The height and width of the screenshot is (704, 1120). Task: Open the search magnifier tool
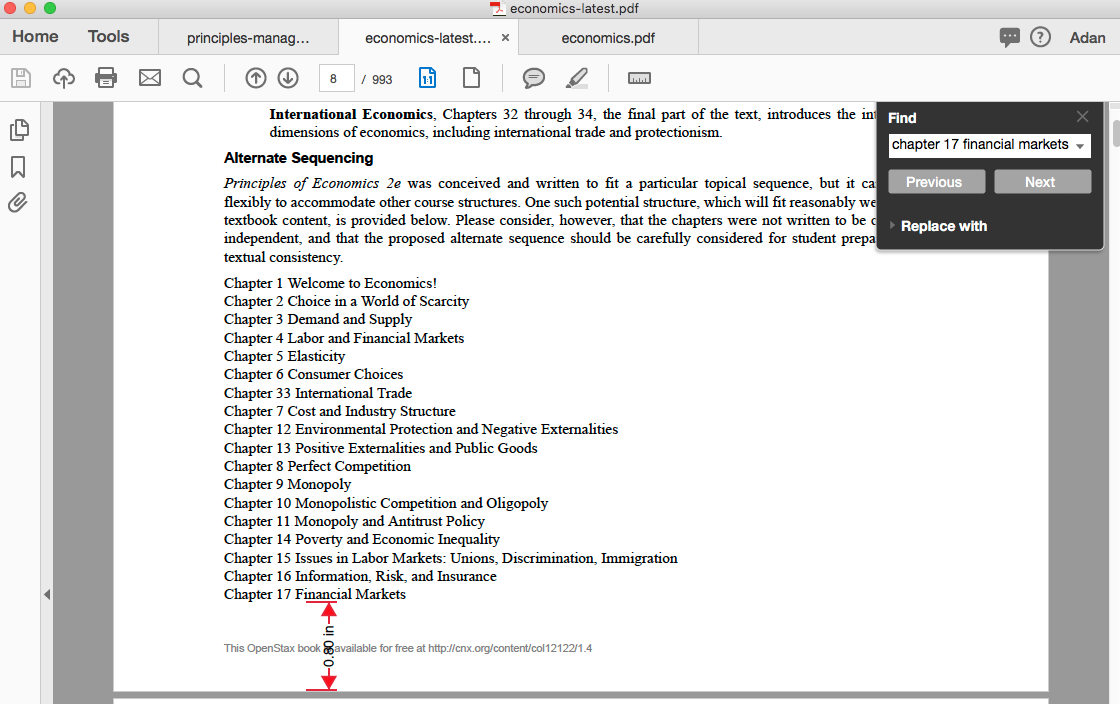pos(193,77)
